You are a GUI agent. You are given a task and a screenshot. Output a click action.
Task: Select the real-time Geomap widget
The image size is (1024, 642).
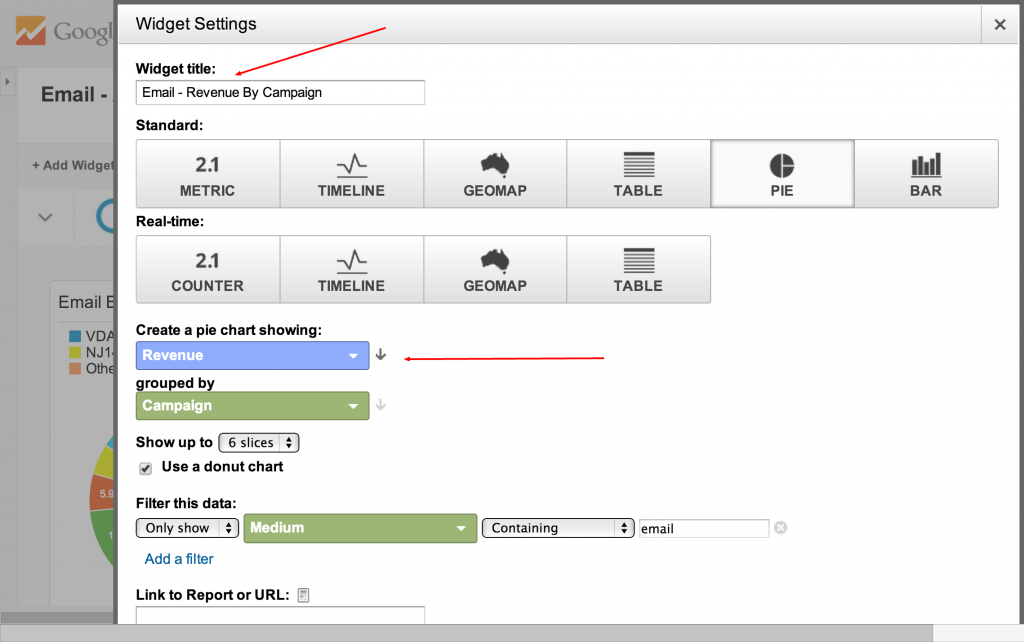495,270
